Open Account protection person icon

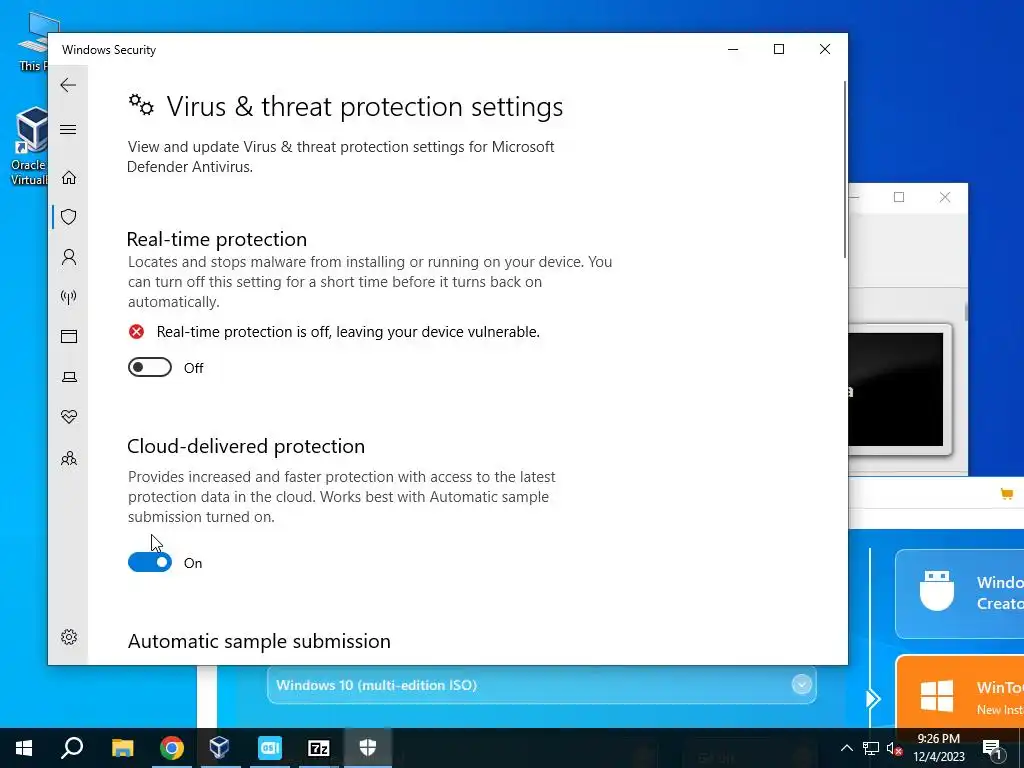[x=69, y=257]
